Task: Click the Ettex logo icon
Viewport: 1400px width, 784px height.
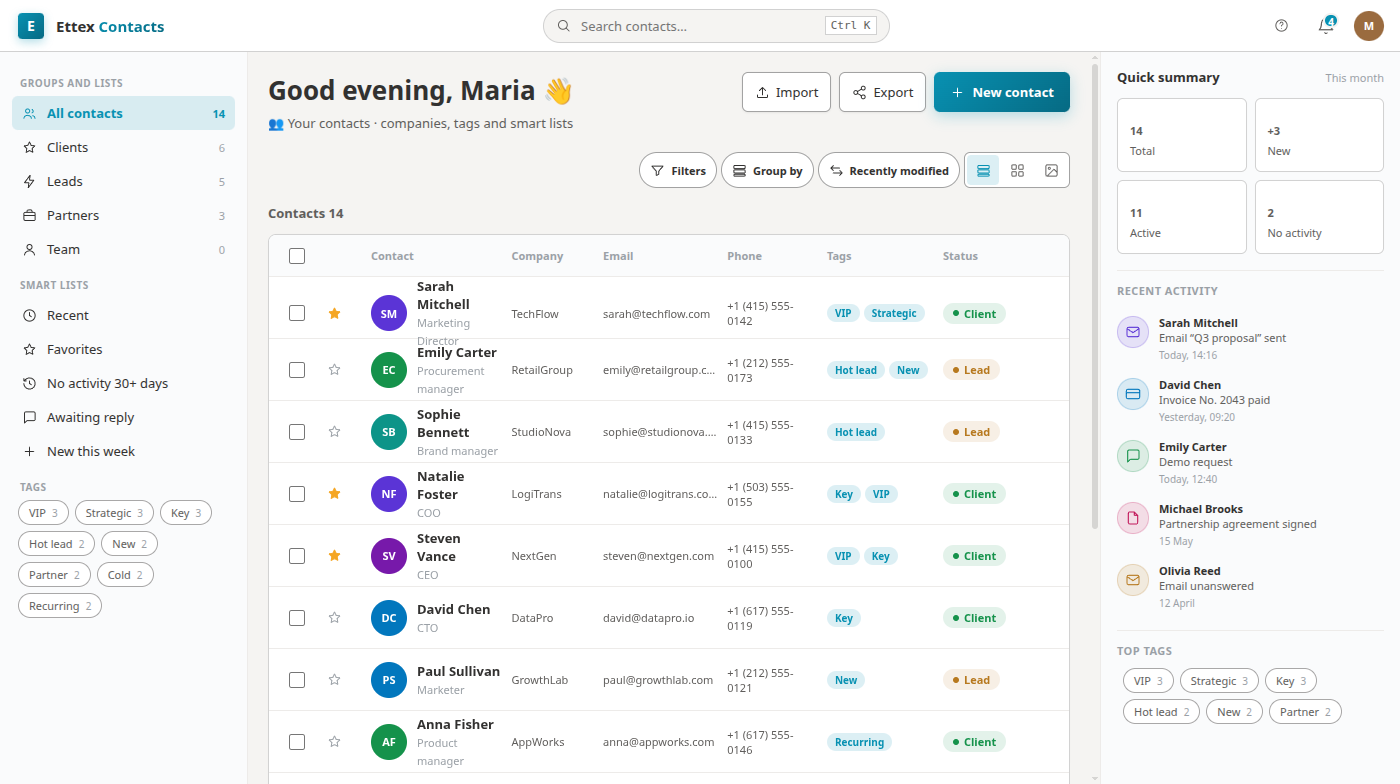Action: pyautogui.click(x=31, y=26)
